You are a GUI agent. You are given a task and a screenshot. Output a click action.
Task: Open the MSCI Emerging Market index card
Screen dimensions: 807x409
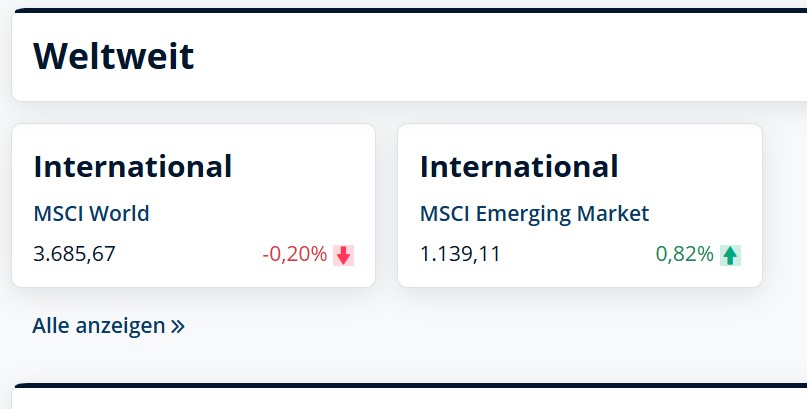(580, 205)
